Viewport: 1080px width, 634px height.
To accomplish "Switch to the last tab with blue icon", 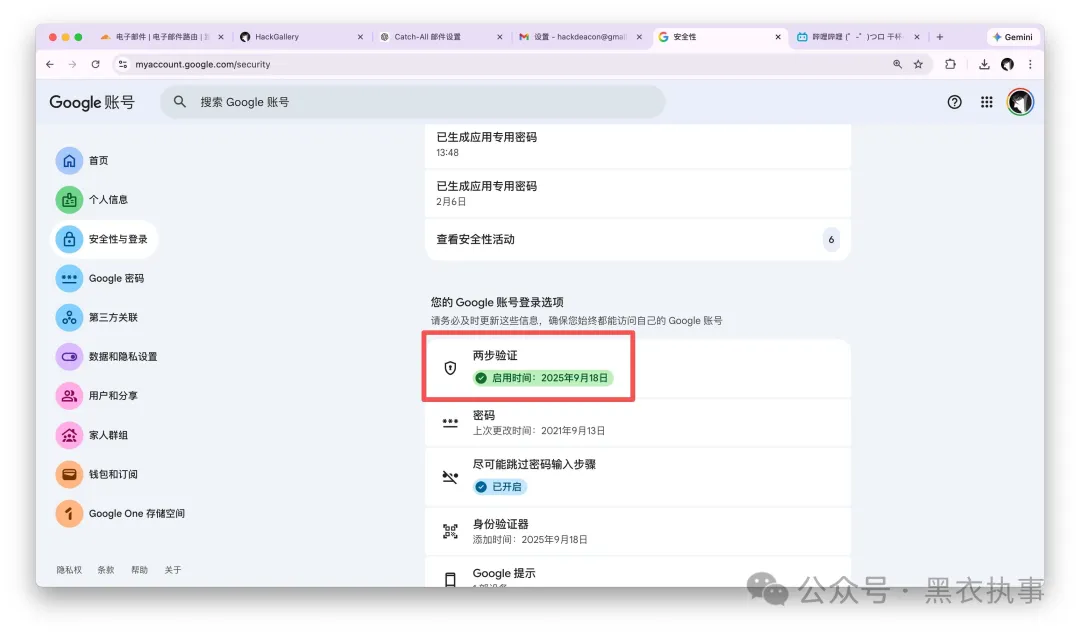I will pyautogui.click(x=858, y=37).
